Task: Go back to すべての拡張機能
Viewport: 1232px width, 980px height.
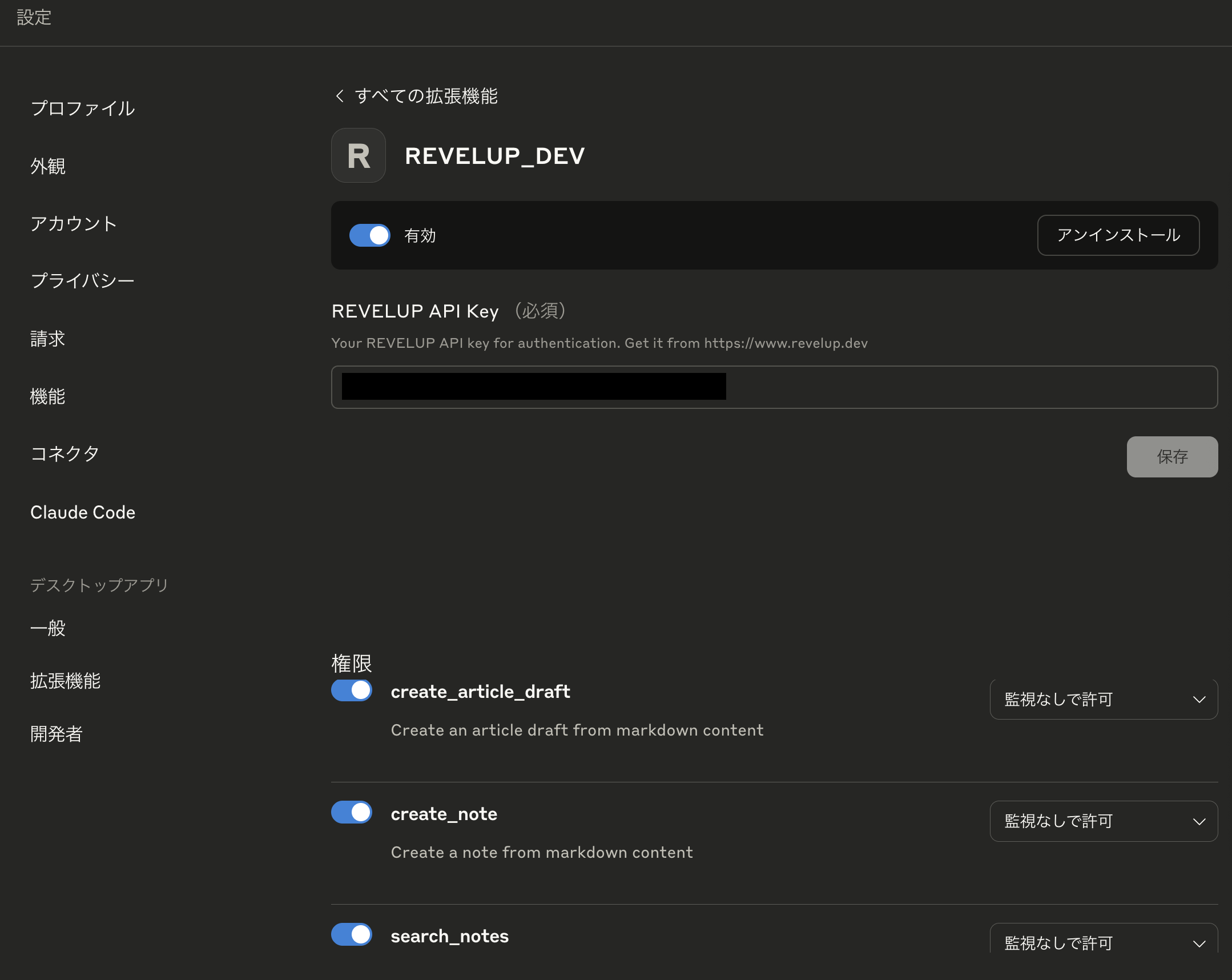Action: (426, 95)
